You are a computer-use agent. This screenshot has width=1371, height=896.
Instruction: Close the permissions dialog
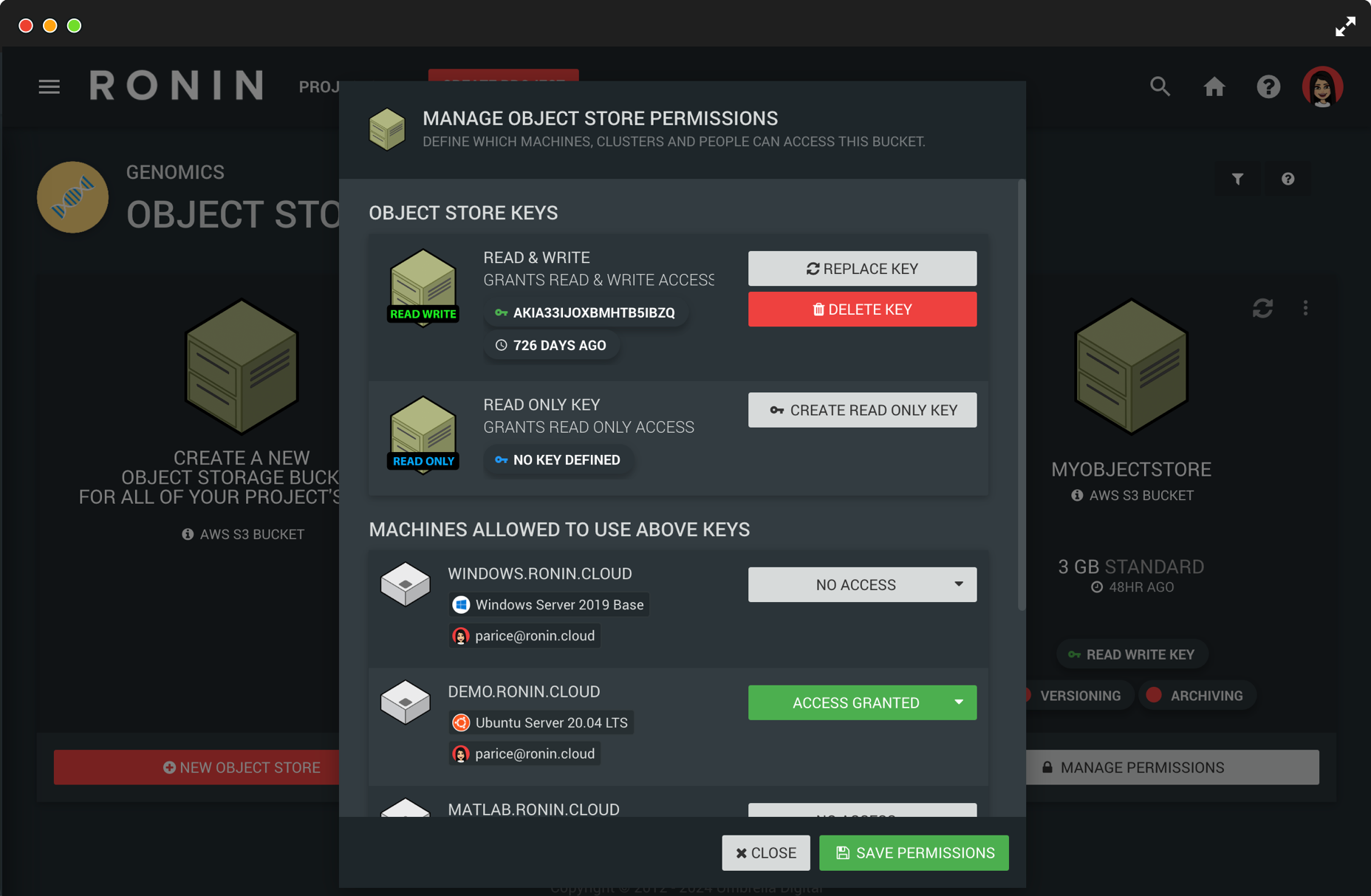765,853
